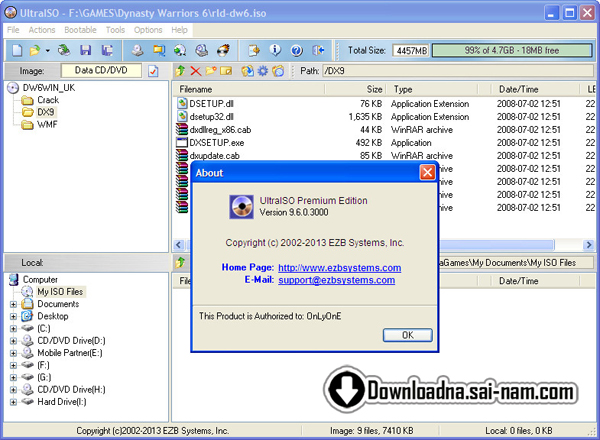
Task: Click the Open CD/DVD toolbar icon
Action: point(64,50)
